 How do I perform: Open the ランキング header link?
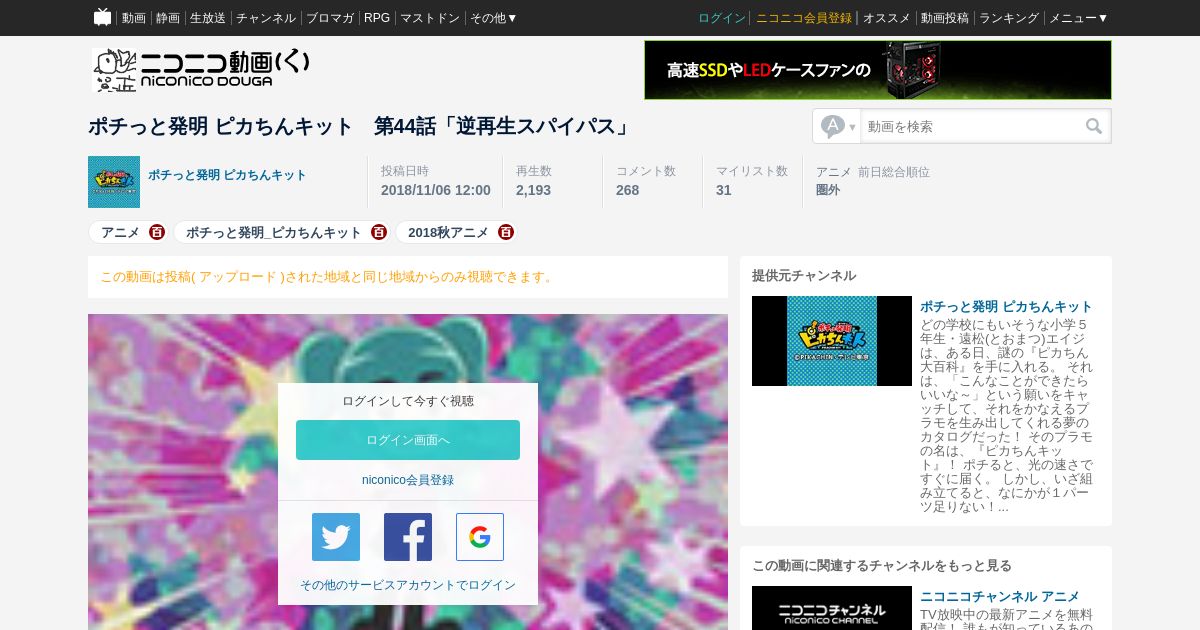coord(1009,18)
